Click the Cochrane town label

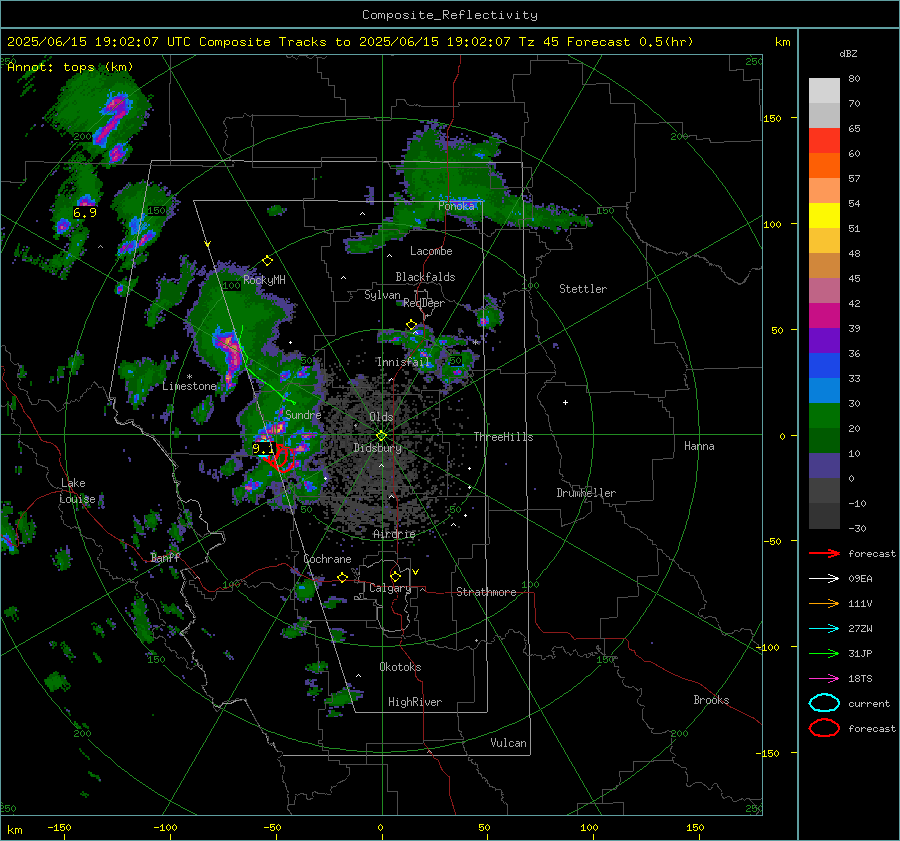coord(327,559)
